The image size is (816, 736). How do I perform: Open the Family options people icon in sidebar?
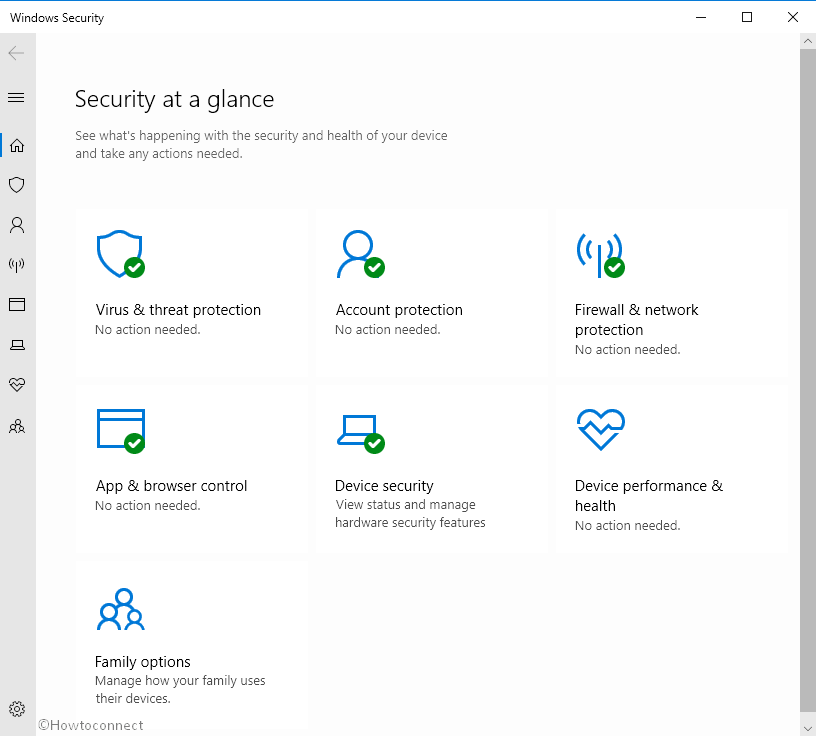[16, 426]
